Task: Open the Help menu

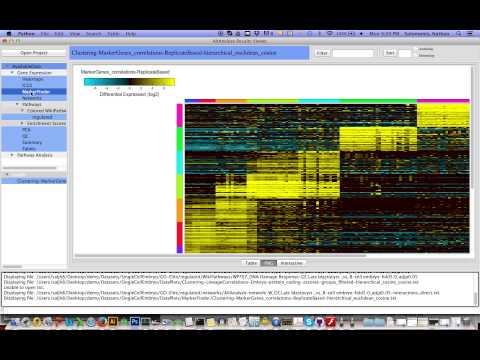Action: (130, 34)
